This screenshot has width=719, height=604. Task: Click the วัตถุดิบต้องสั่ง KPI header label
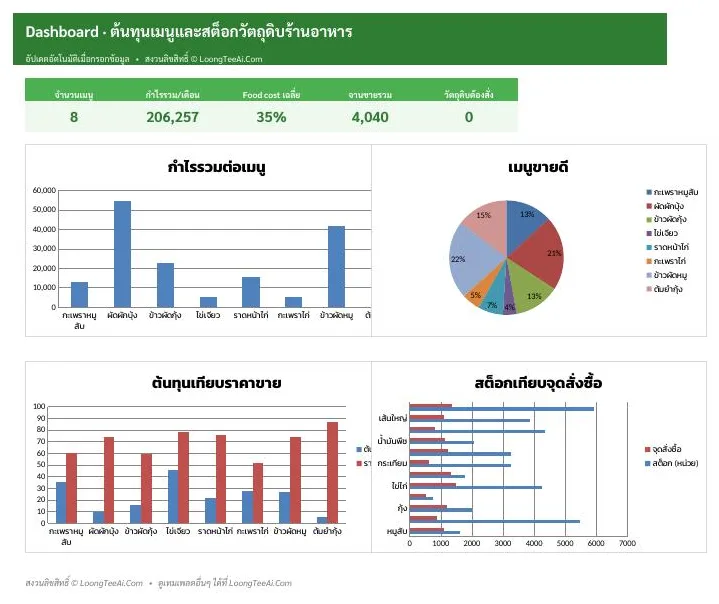coord(469,94)
